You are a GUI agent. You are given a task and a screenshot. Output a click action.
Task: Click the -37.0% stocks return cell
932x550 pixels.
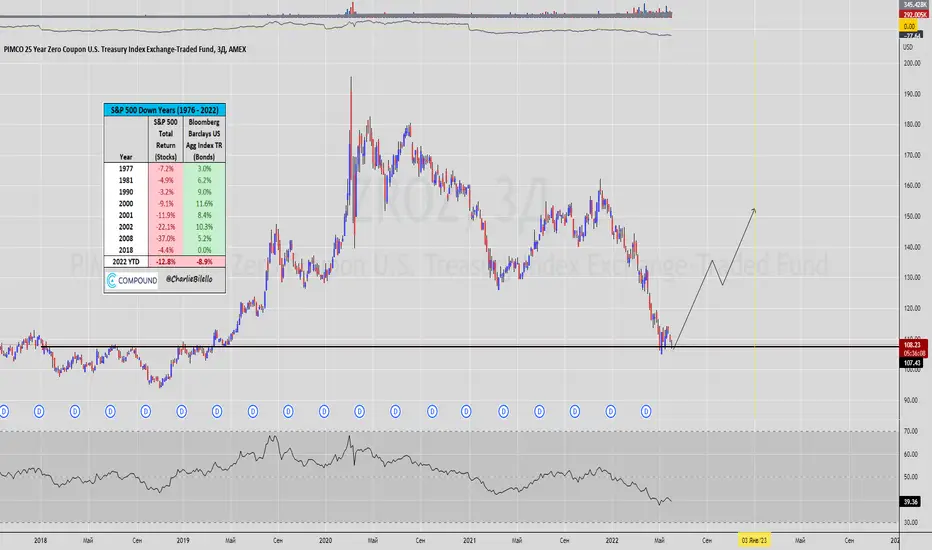tap(166, 238)
